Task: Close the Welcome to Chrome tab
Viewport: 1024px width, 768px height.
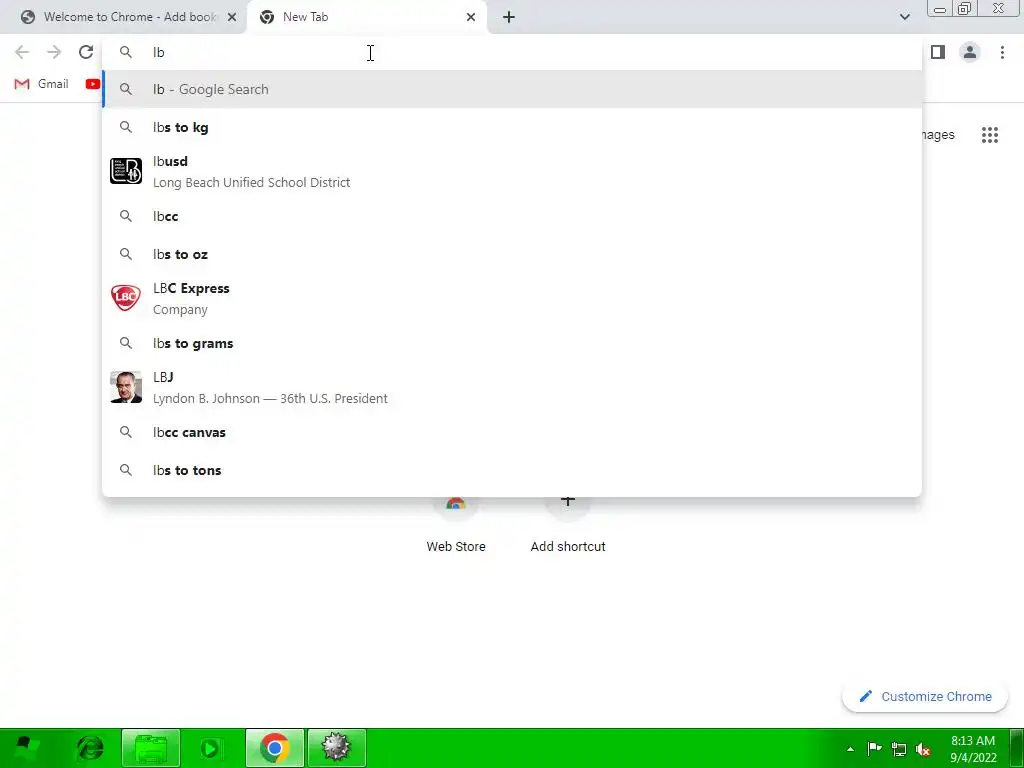Action: tap(232, 18)
